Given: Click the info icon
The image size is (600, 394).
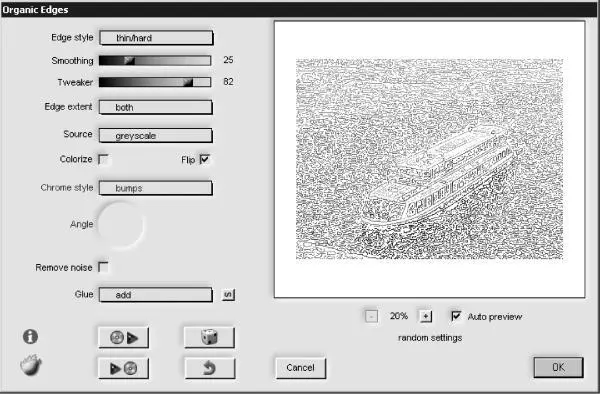Looking at the screenshot, I should pos(30,337).
